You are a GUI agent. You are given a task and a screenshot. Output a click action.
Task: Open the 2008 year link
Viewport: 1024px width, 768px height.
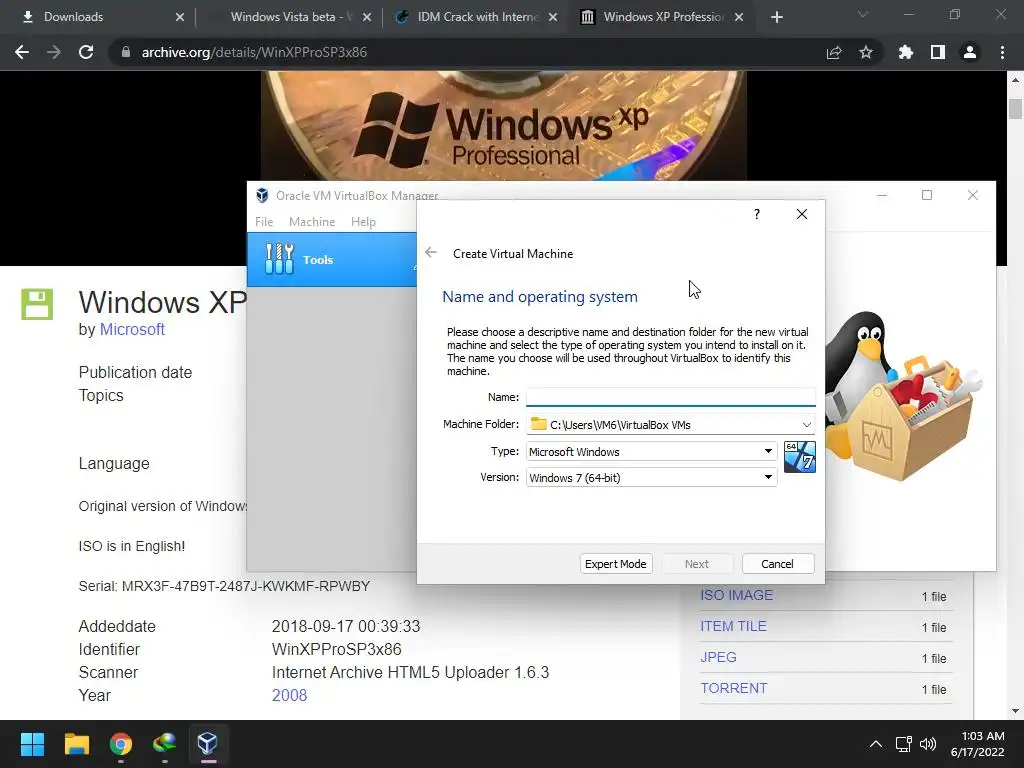(x=289, y=695)
